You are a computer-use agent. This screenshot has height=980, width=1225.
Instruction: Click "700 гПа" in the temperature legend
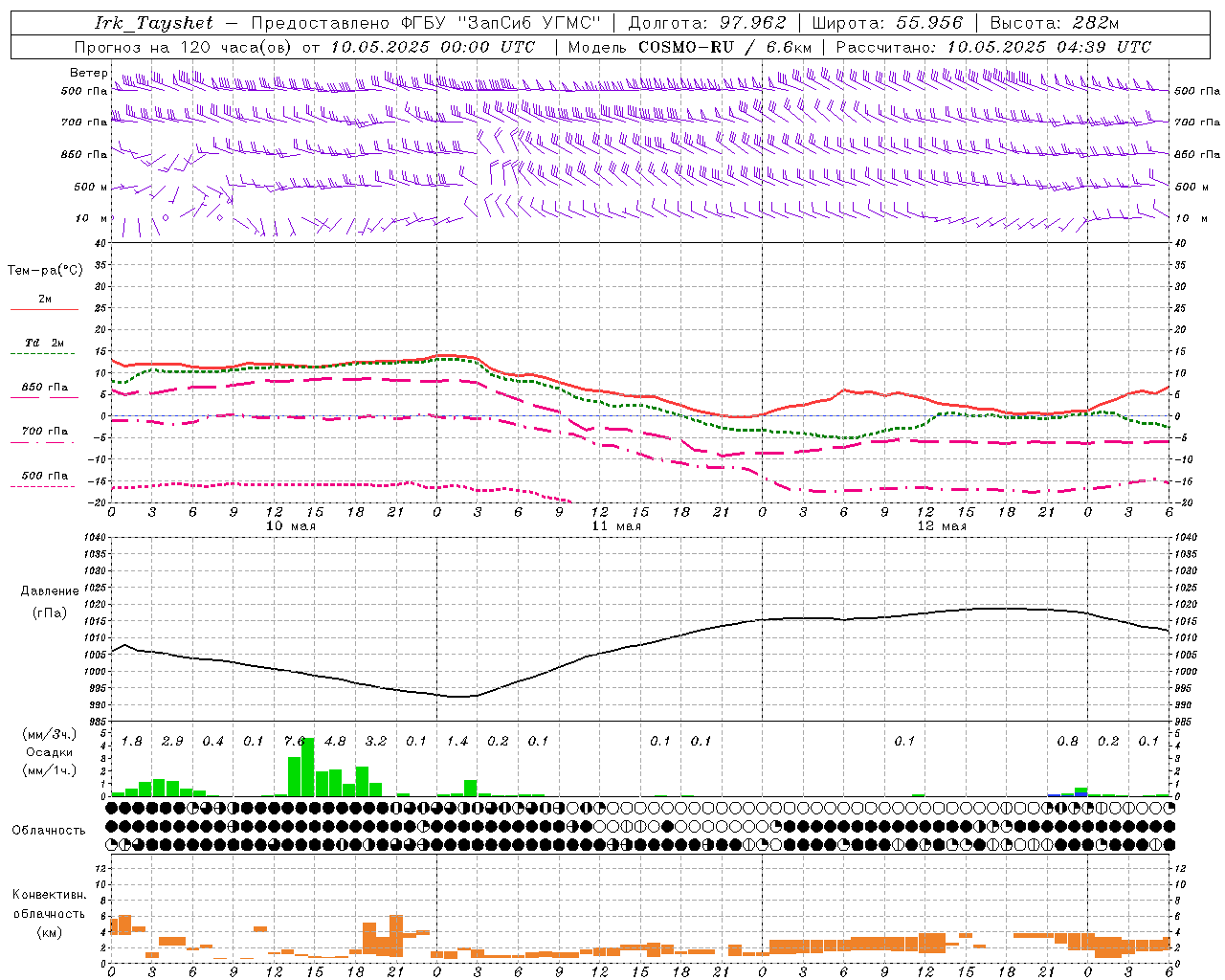tap(45, 432)
